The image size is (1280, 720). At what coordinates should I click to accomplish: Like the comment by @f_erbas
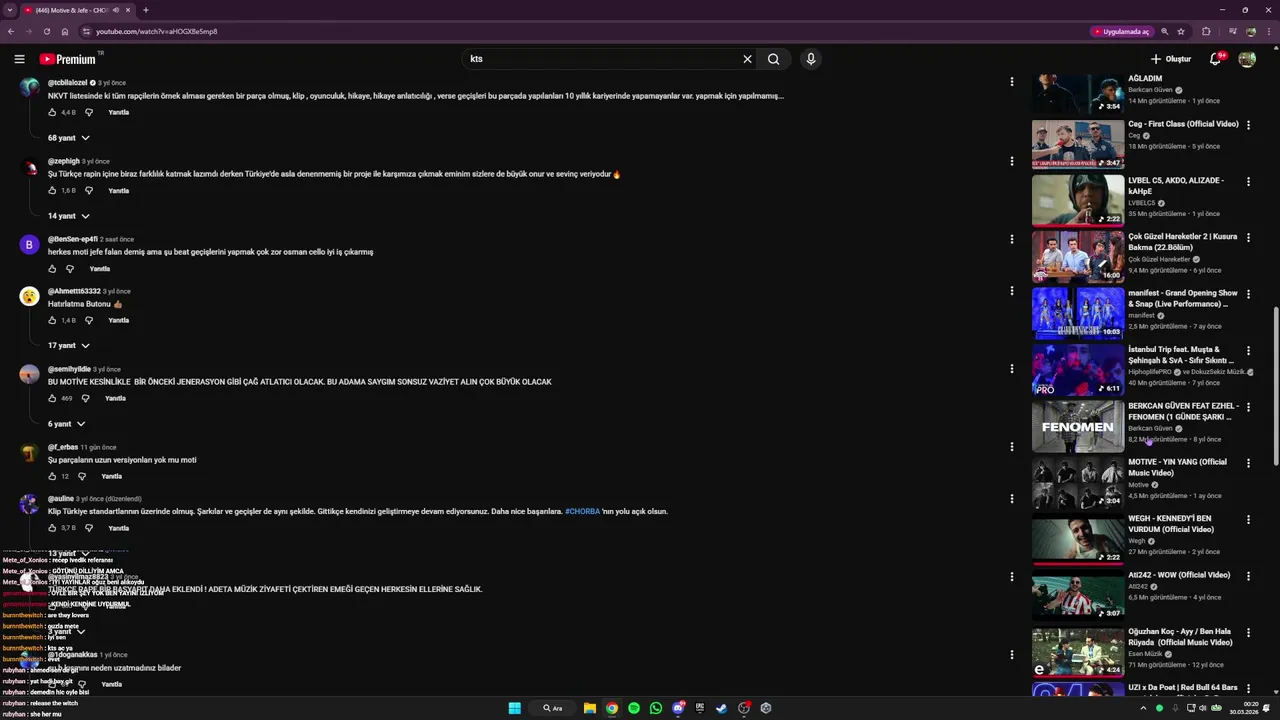pyautogui.click(x=52, y=476)
